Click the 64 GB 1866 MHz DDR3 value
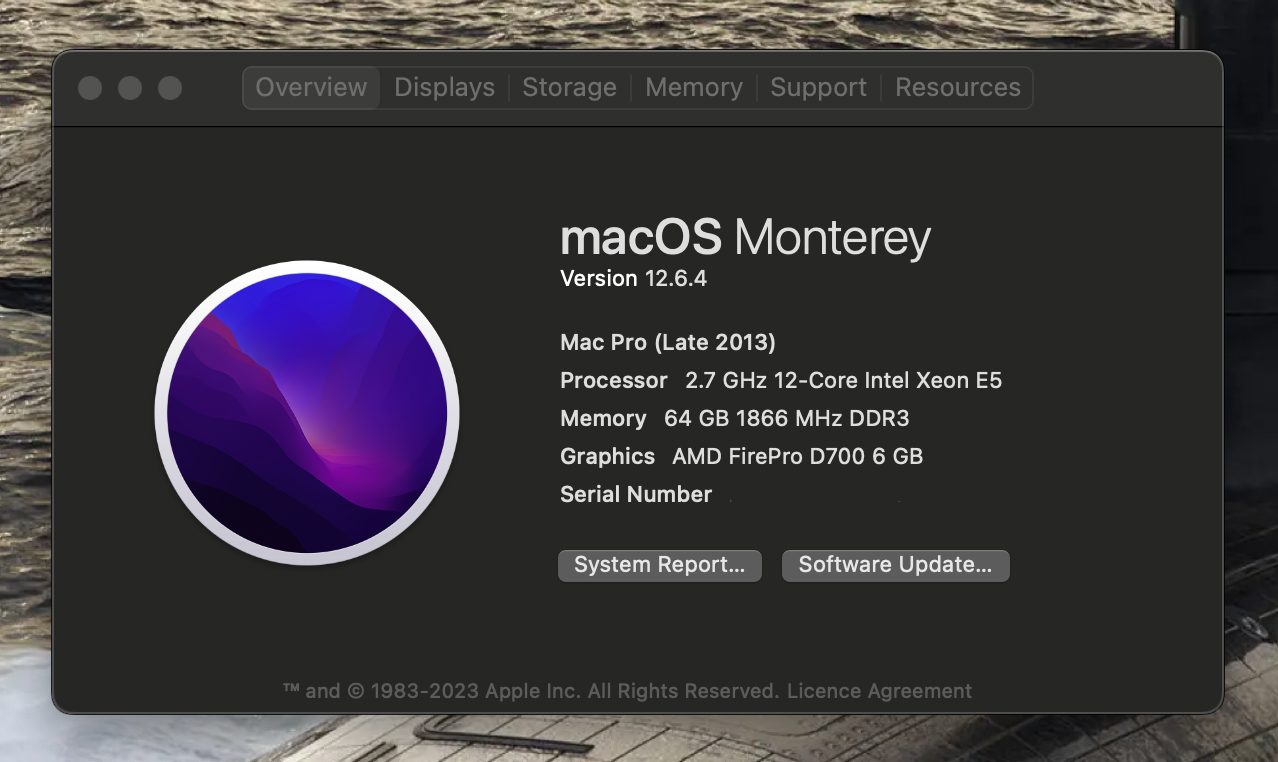The height and width of the screenshot is (762, 1278). tap(786, 419)
